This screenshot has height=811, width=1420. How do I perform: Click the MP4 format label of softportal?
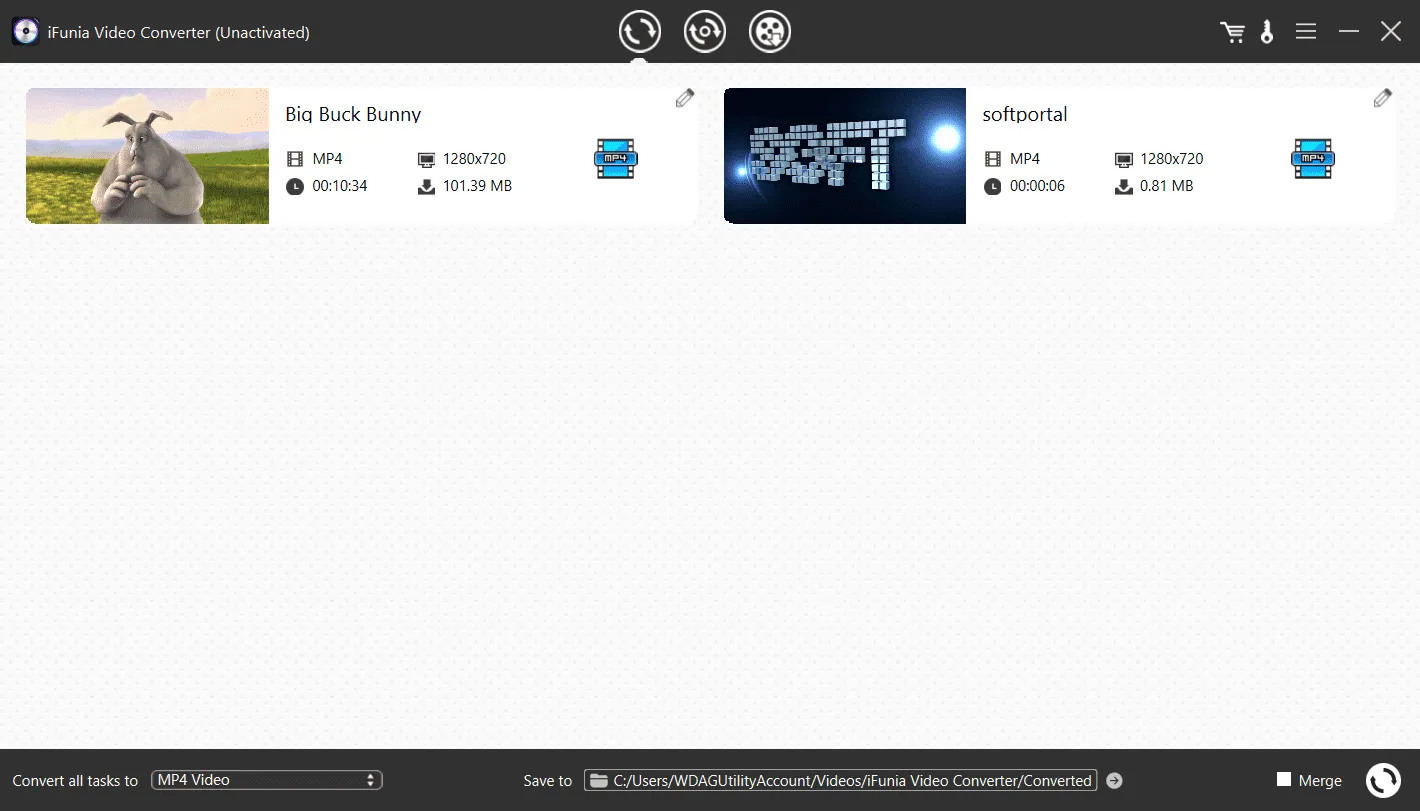click(x=1025, y=159)
